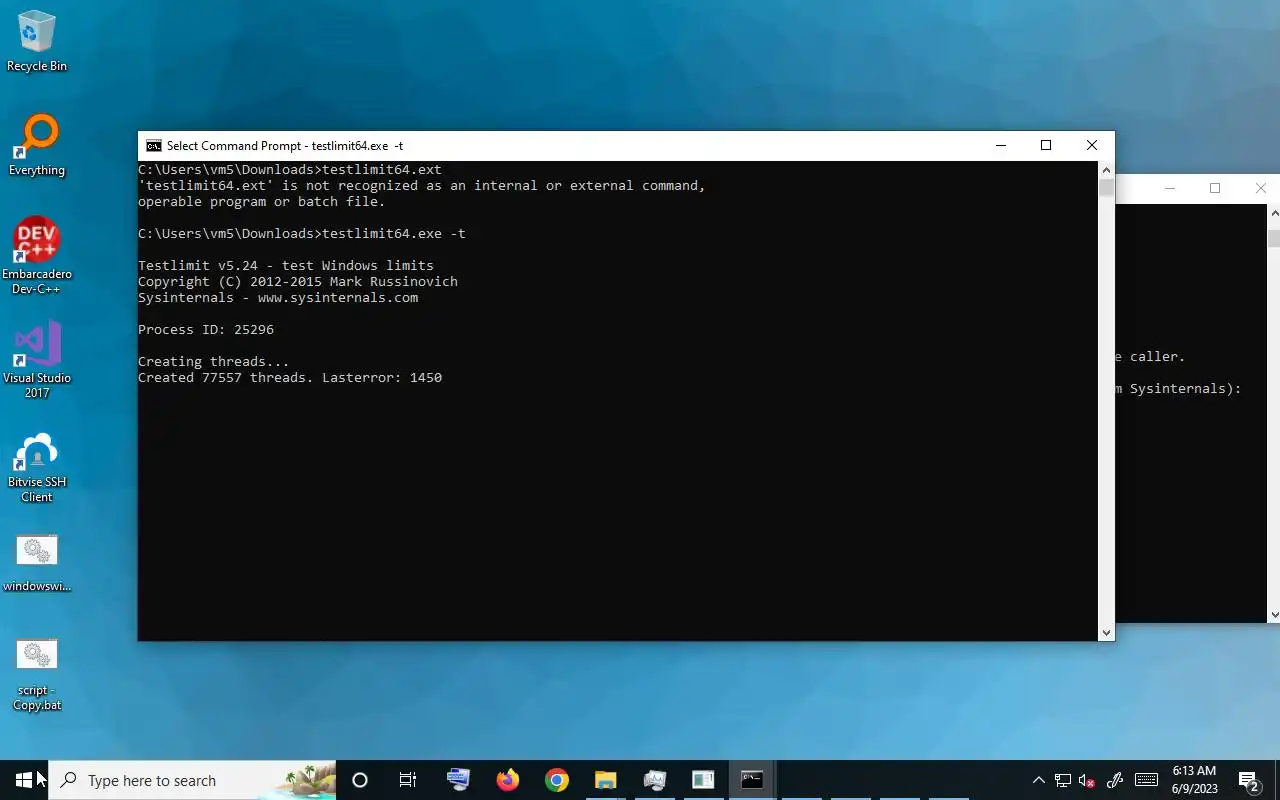The width and height of the screenshot is (1280, 800).
Task: Click the 'is not recognized as an internal' error line
Action: click(x=422, y=186)
